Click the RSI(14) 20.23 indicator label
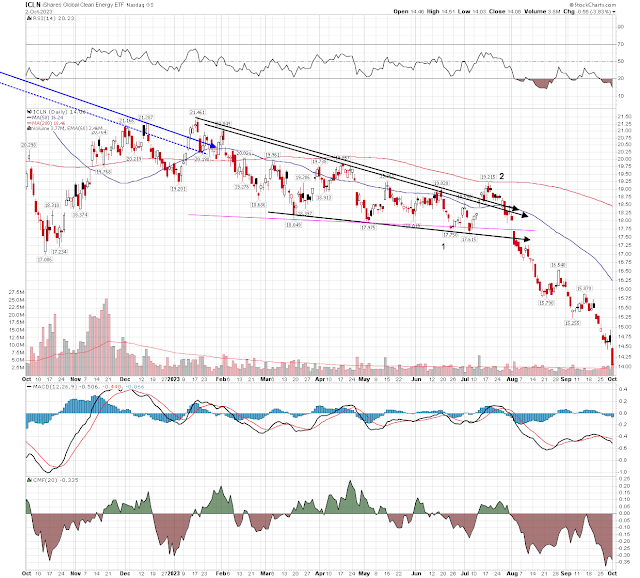Screen dimensions: 640x578 51,18
